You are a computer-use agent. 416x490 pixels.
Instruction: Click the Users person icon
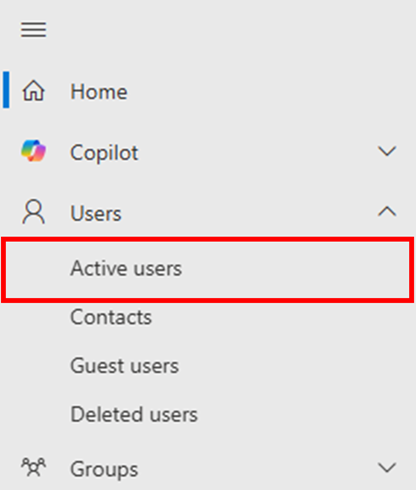pyautogui.click(x=33, y=212)
